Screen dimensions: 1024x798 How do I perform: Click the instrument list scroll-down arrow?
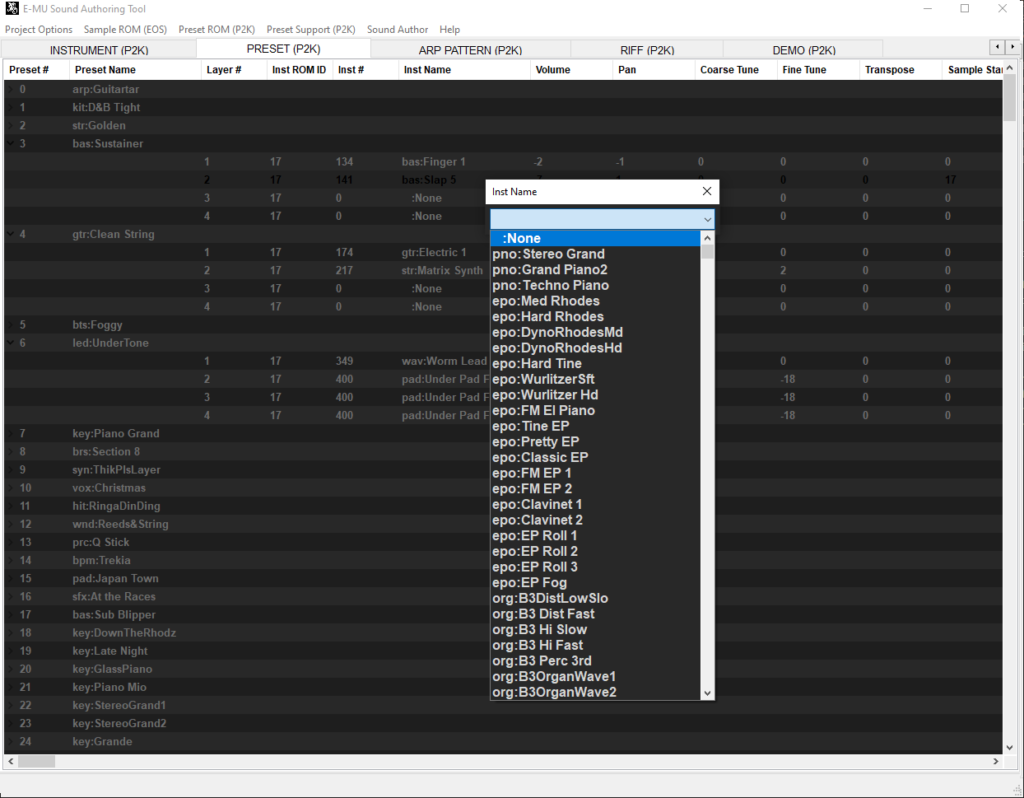707,694
